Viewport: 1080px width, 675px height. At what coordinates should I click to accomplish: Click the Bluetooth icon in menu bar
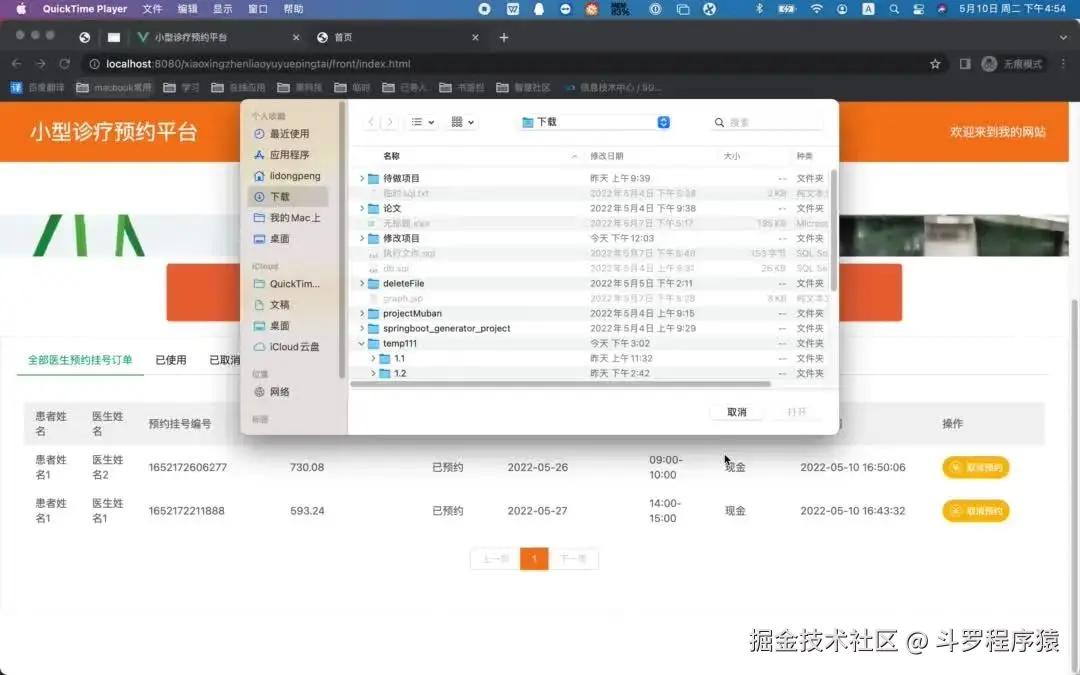click(x=760, y=9)
